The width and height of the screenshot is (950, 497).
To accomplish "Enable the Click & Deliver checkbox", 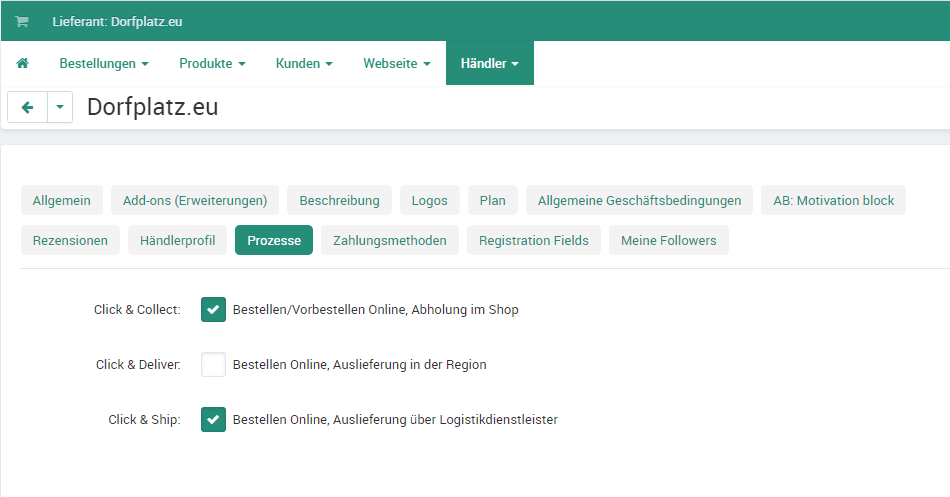I will click(213, 365).
